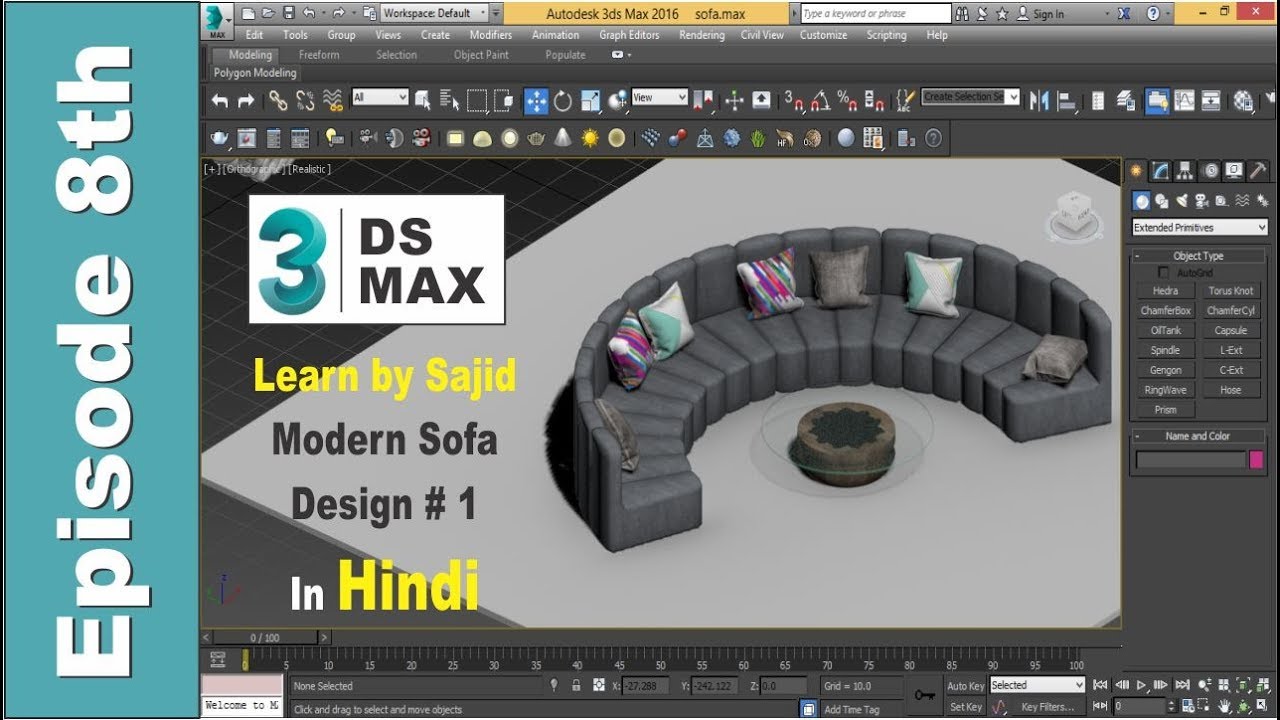Open the Utilities hammer tab

[1259, 170]
